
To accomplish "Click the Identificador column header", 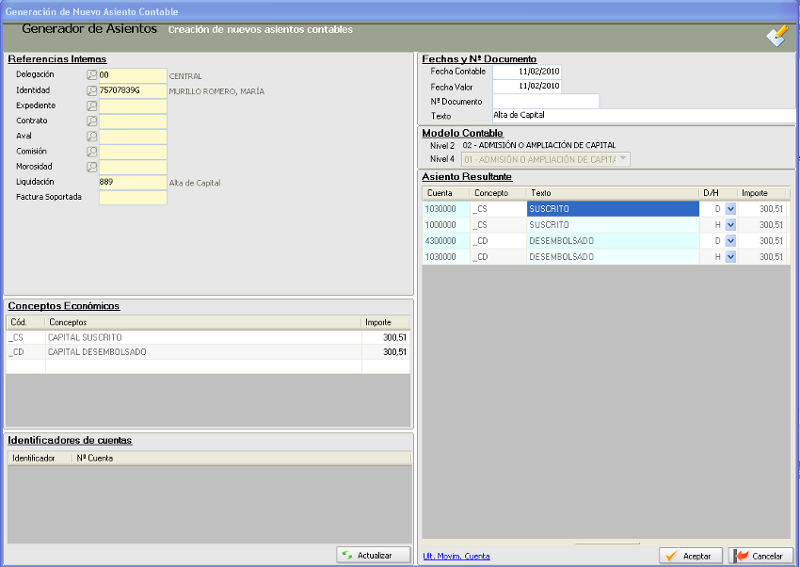I will point(39,458).
